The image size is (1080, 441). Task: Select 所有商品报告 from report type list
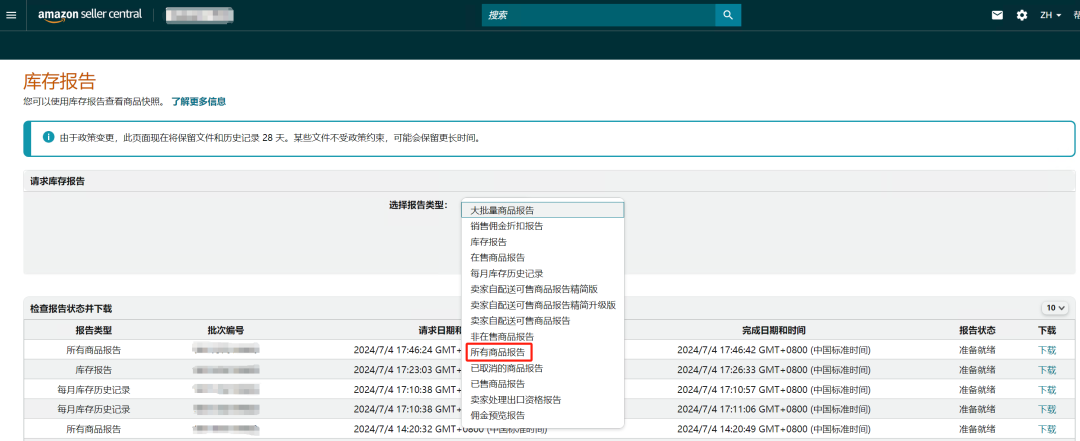pyautogui.click(x=498, y=352)
